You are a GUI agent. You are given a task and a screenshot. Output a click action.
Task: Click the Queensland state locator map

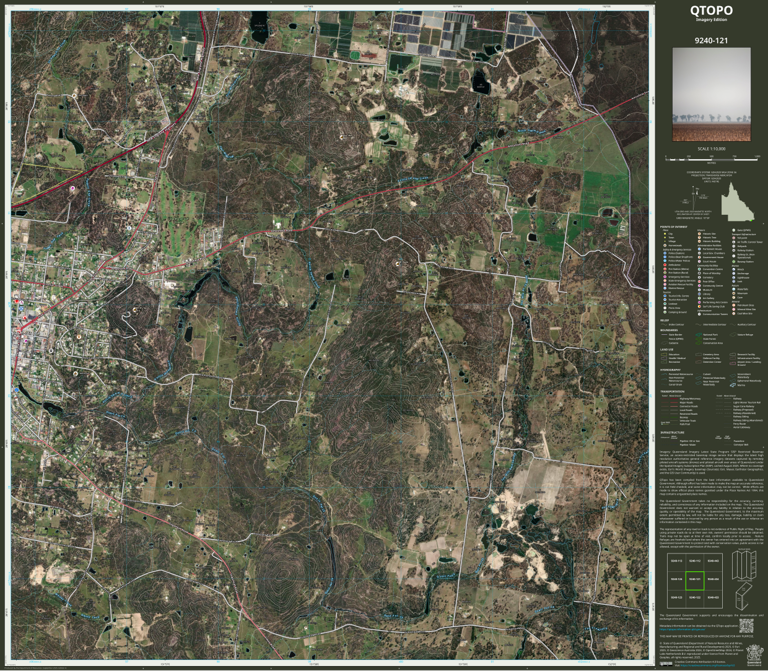(x=738, y=202)
